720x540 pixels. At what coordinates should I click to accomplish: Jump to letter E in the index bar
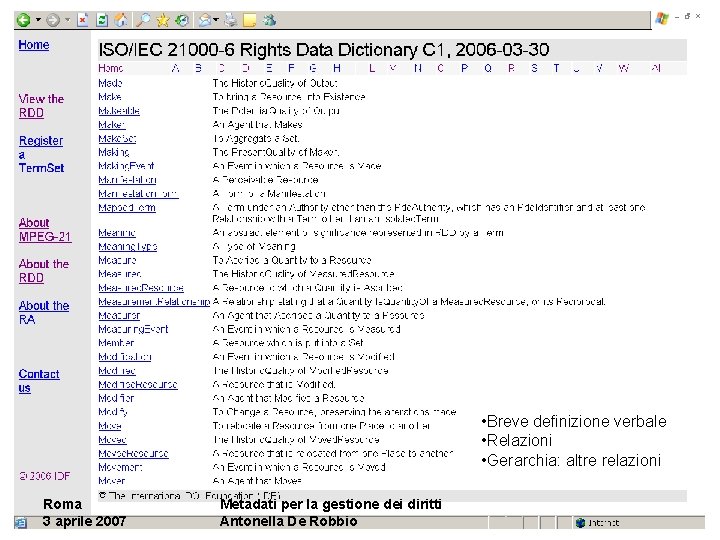[x=269, y=68]
